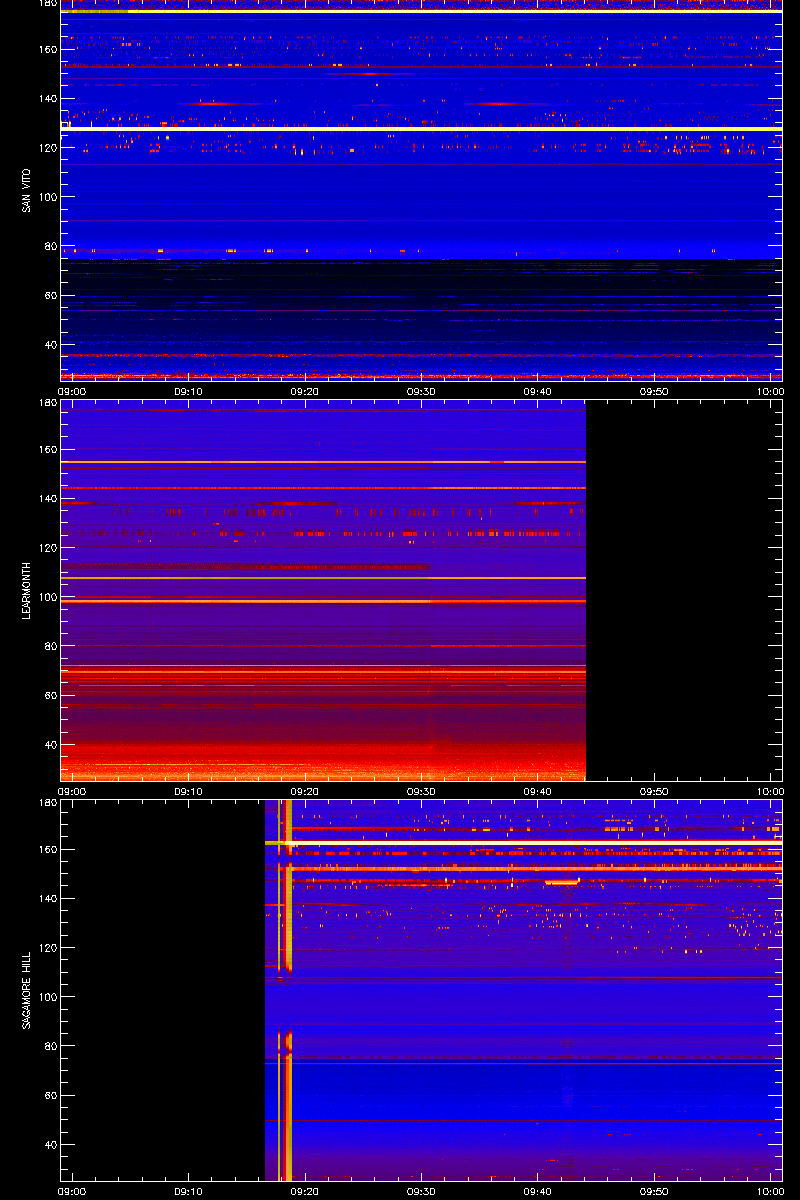800x1200 pixels.
Task: Pick the 100 tick on Sagamore Hill axis
Action: 47,997
